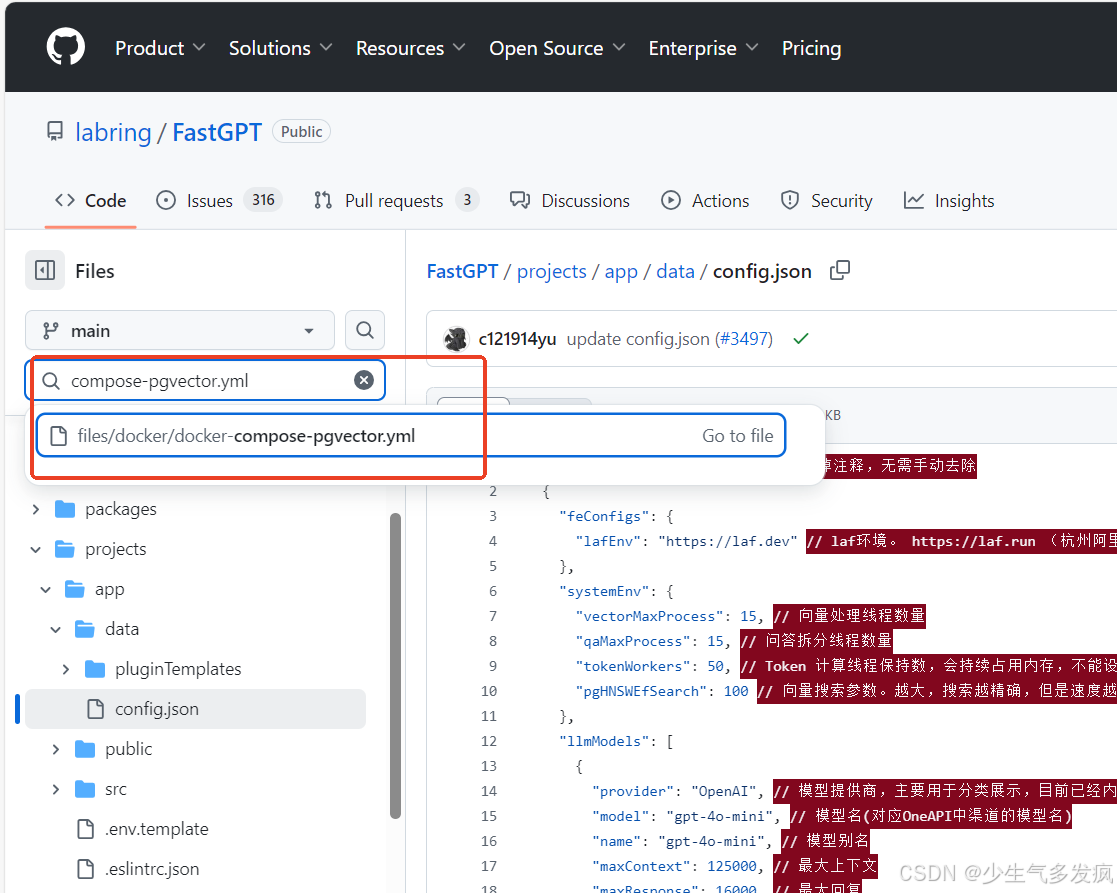
Task: Collapse the file tree side panel
Action: click(x=45, y=271)
